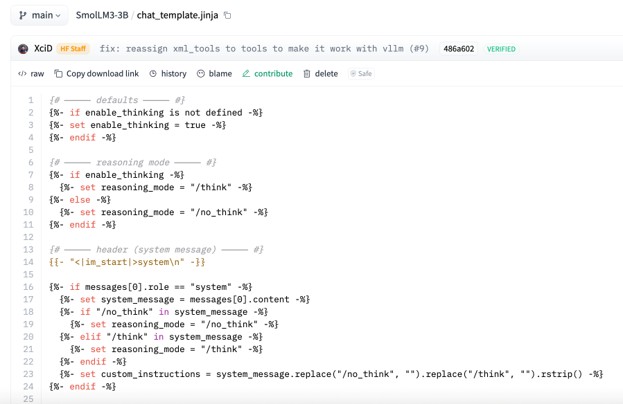The width and height of the screenshot is (623, 404).
Task: Click the Safe scan badge
Action: (x=361, y=74)
